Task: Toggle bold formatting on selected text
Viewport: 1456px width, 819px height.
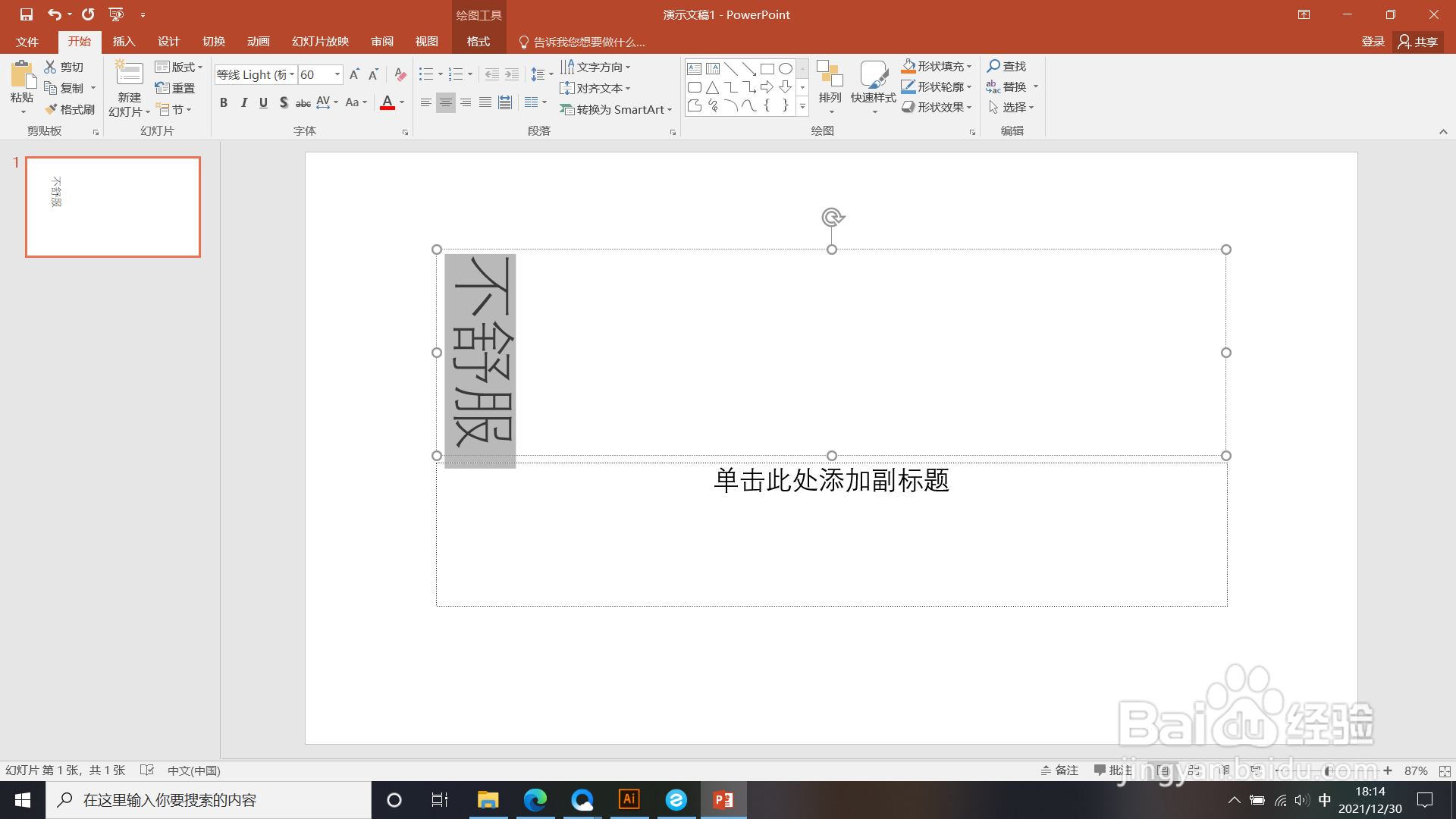Action: [224, 102]
